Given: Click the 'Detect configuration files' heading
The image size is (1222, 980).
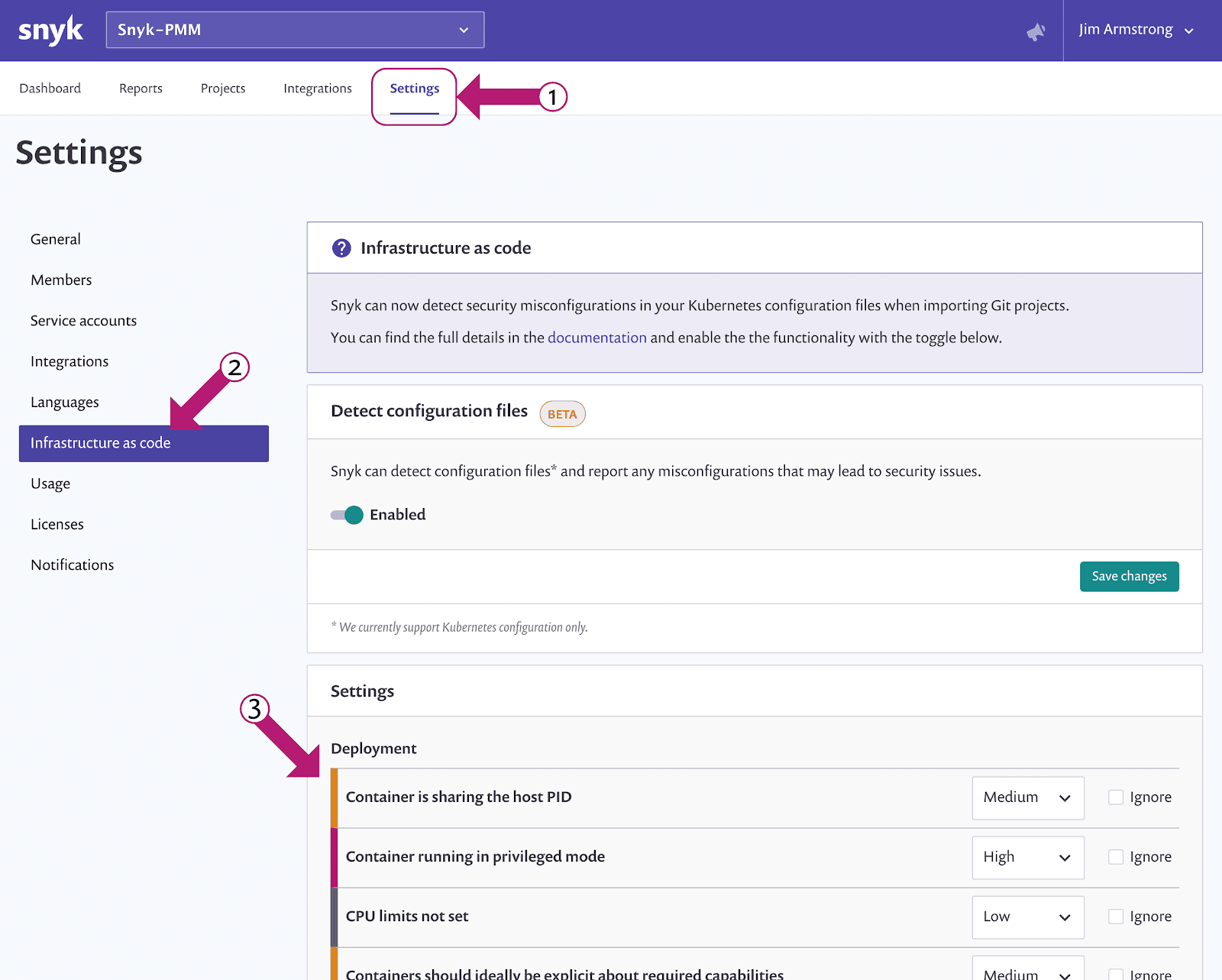Looking at the screenshot, I should 429,411.
